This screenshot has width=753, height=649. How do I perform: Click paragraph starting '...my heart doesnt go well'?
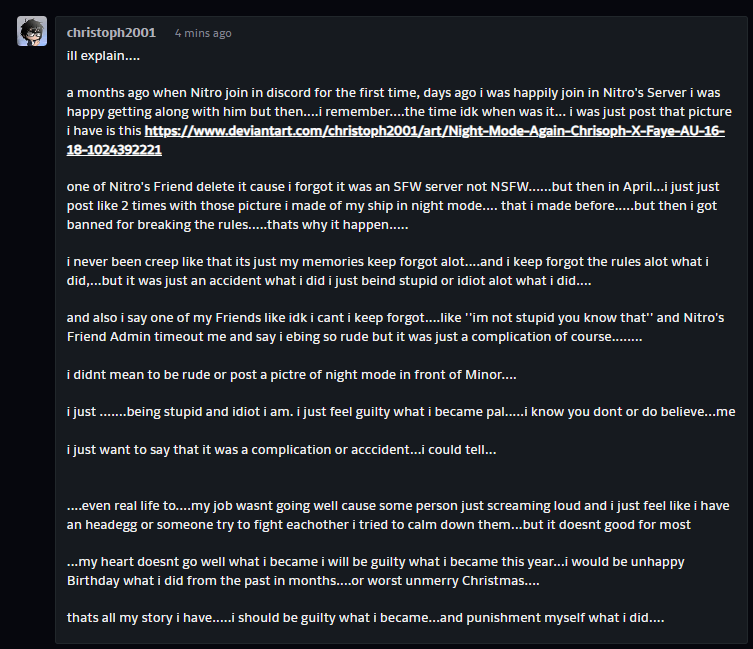click(x=376, y=571)
